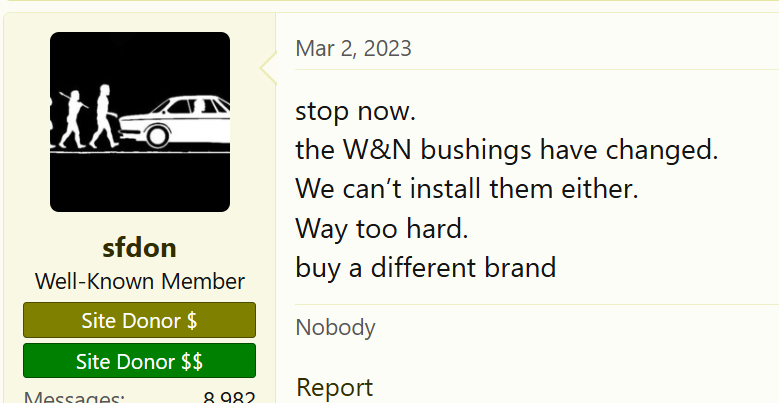Click the spear-carrying figure in avatar
Viewport: 779px width, 403px height.
coord(73,119)
